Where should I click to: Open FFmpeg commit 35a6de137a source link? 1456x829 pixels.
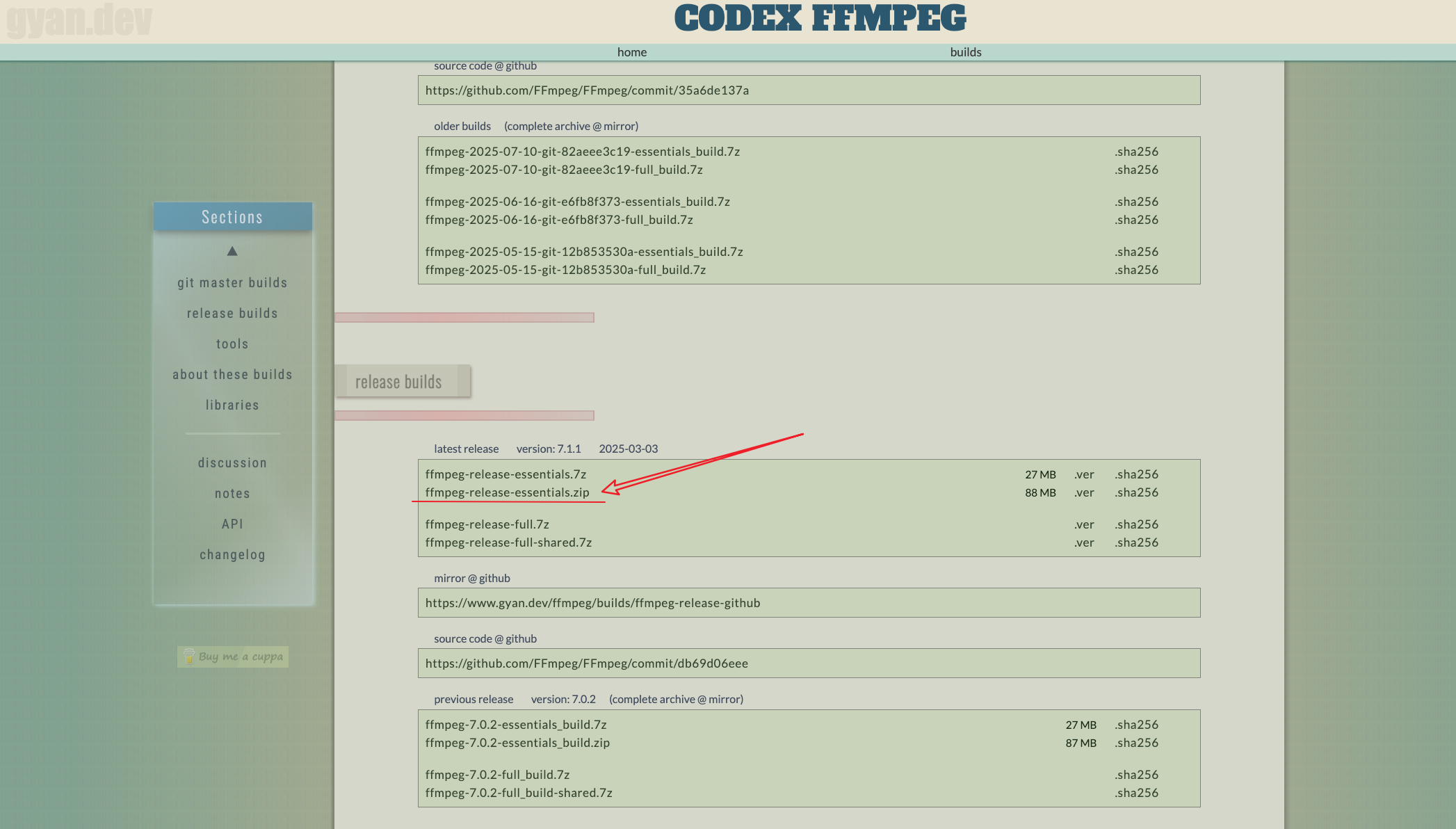(587, 90)
